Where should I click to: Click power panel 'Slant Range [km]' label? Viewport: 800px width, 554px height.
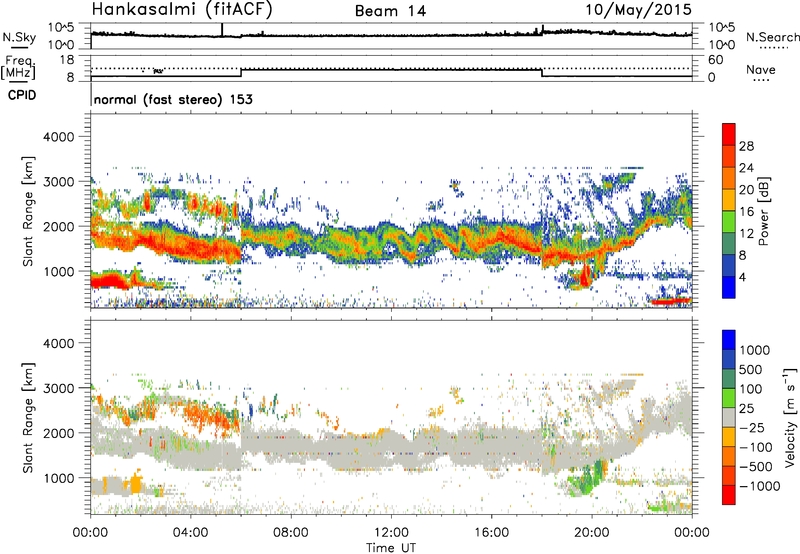[28, 211]
